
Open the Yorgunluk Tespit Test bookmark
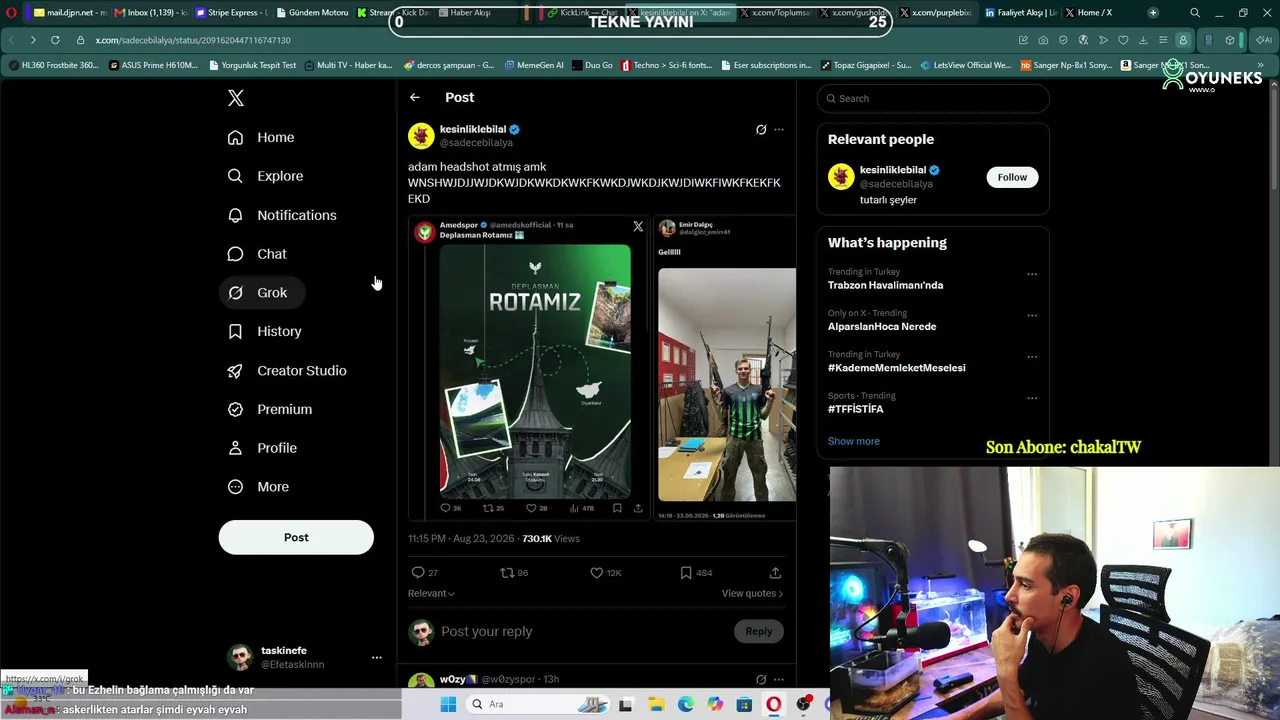[252, 65]
